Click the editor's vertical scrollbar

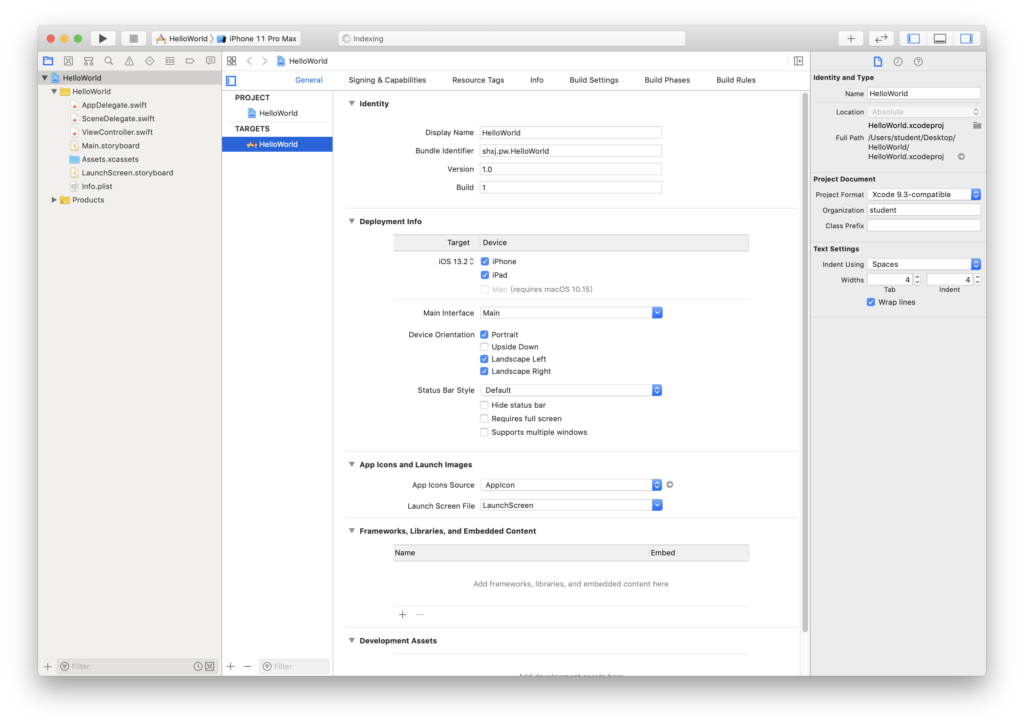(804, 360)
